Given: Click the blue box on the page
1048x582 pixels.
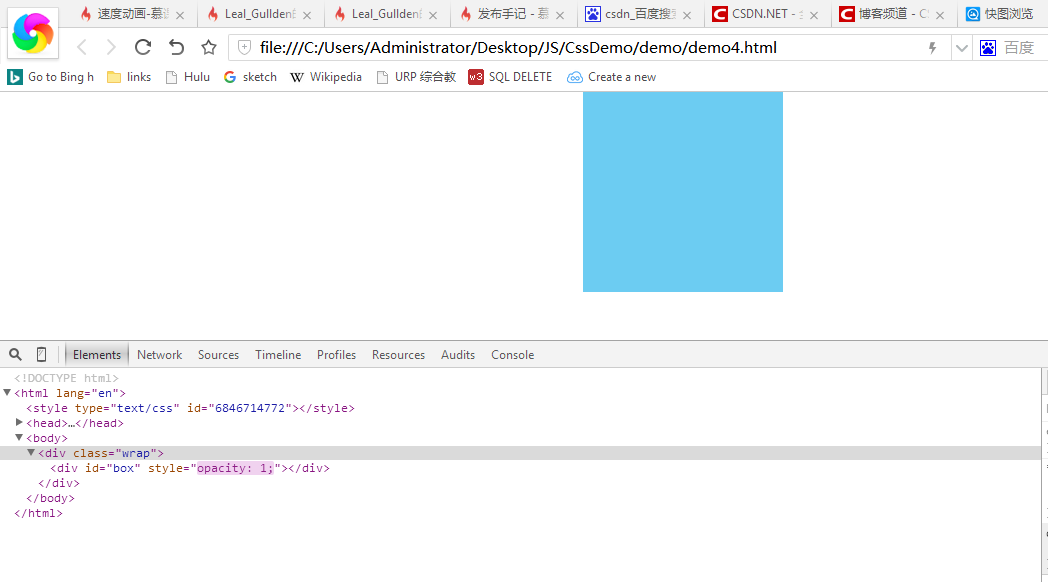Looking at the screenshot, I should point(682,192).
